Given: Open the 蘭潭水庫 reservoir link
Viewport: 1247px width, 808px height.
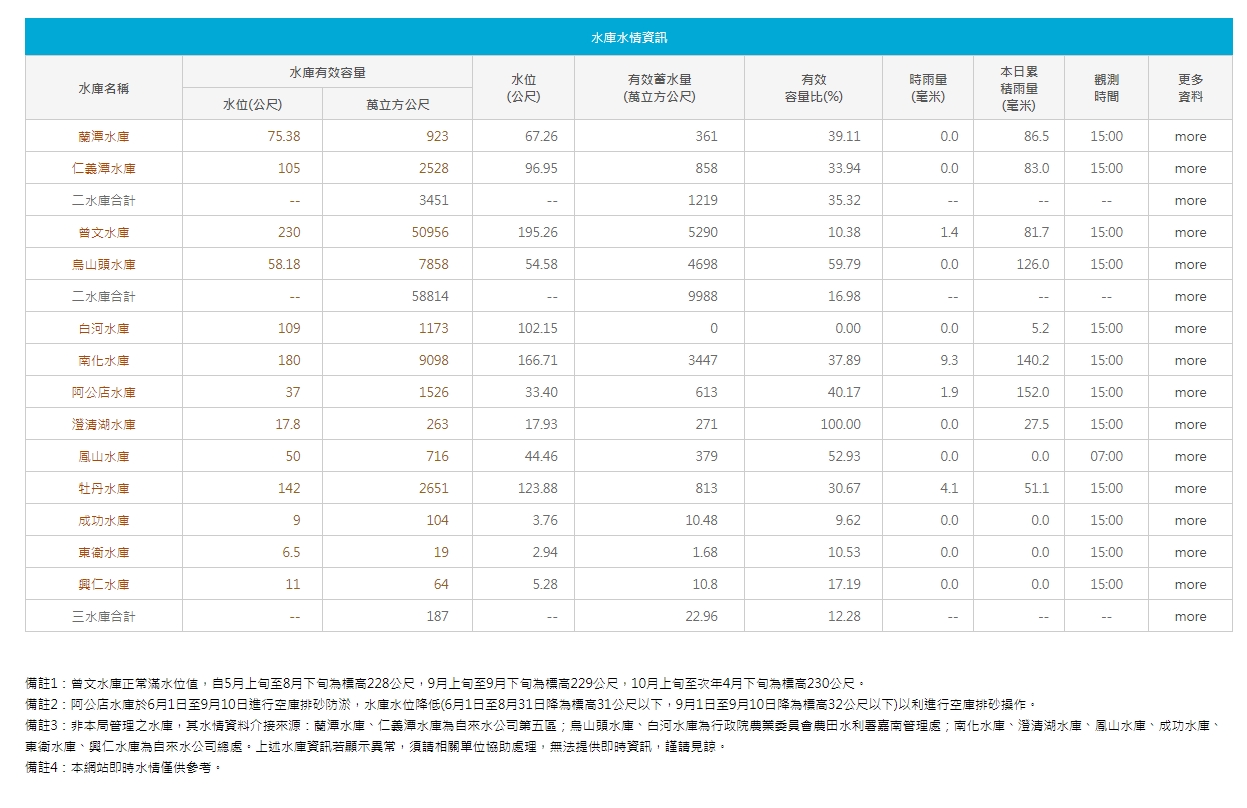Looking at the screenshot, I should [x=104, y=137].
